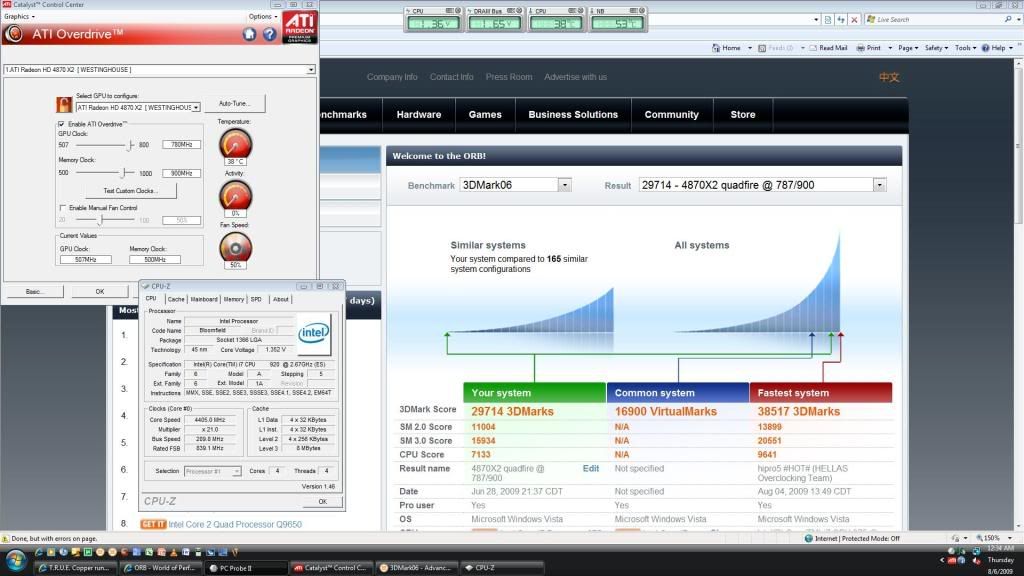1024x576 pixels.
Task: Click the Print icon in IE toolbar
Action: (860, 48)
